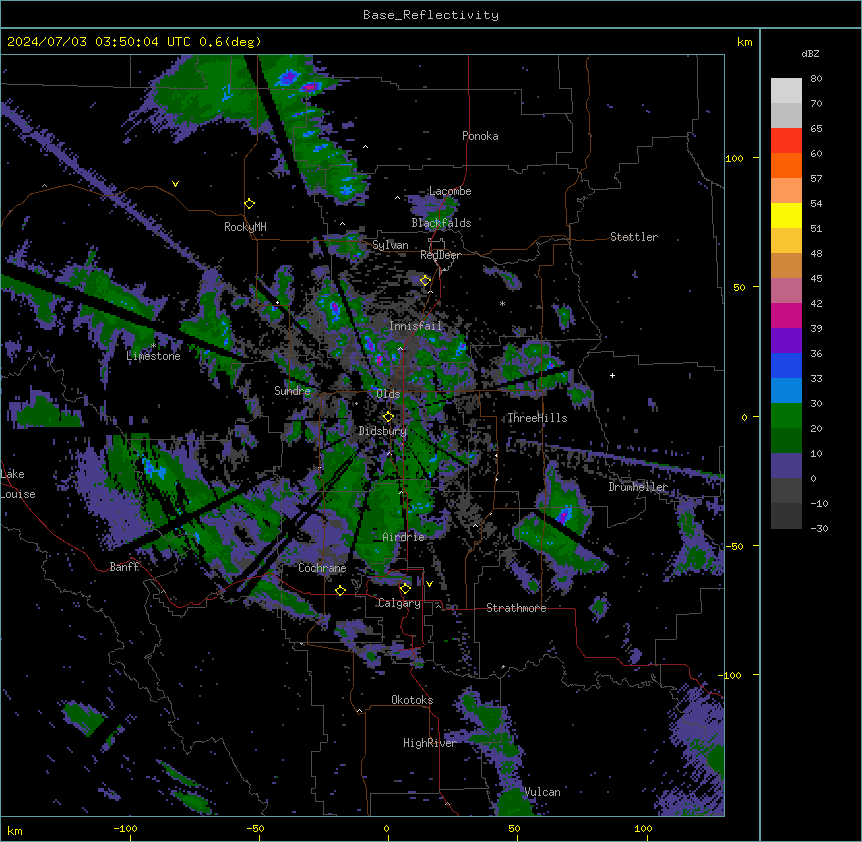Select the Strathmore label
This screenshot has width=862, height=842.
[x=516, y=608]
